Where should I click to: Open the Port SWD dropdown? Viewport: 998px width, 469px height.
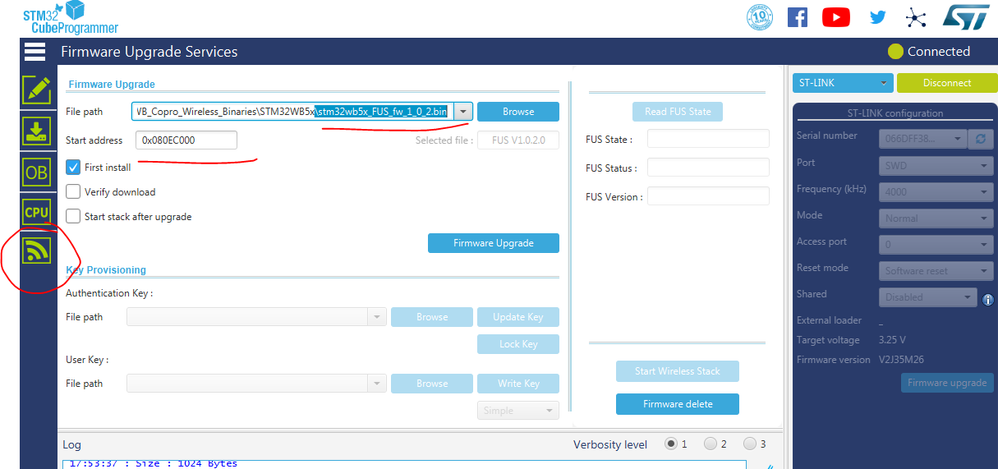tap(936, 166)
